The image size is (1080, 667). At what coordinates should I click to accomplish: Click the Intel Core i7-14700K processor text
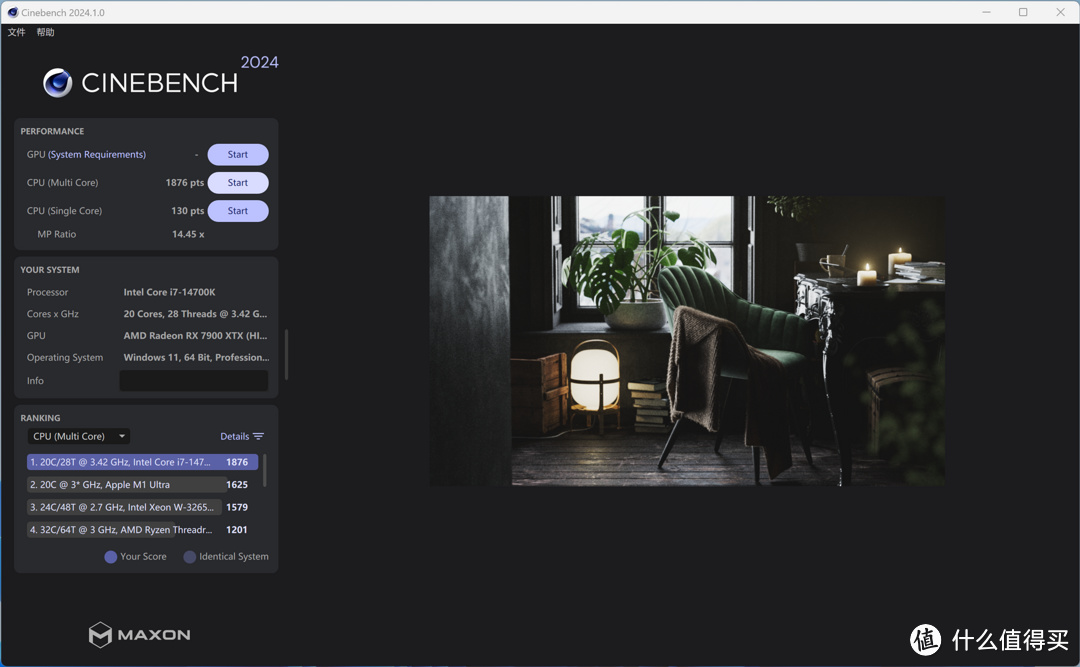pos(169,292)
